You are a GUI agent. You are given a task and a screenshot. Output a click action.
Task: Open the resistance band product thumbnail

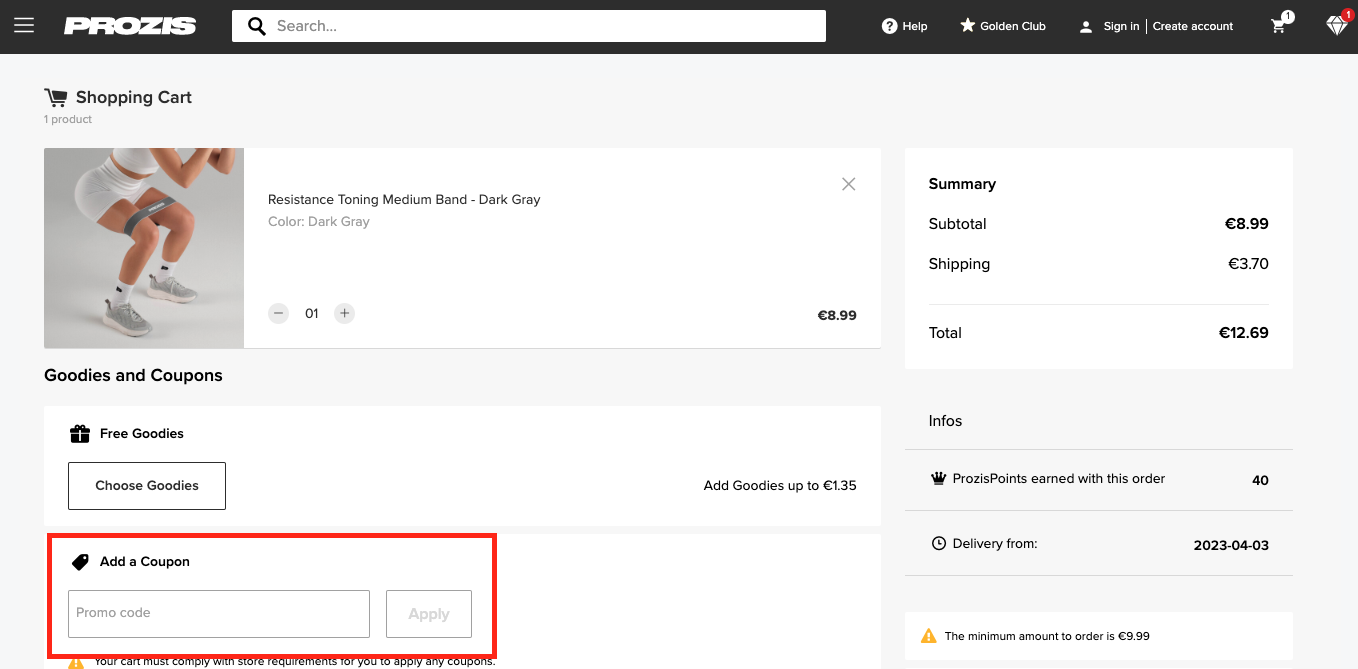pyautogui.click(x=144, y=248)
